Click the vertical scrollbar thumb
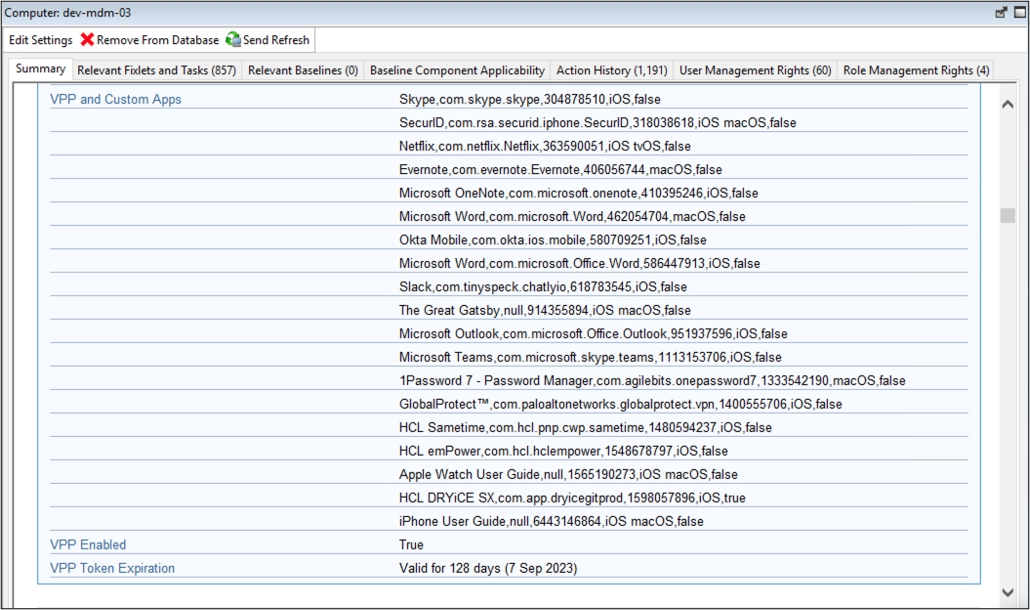1030x610 pixels. point(1007,216)
